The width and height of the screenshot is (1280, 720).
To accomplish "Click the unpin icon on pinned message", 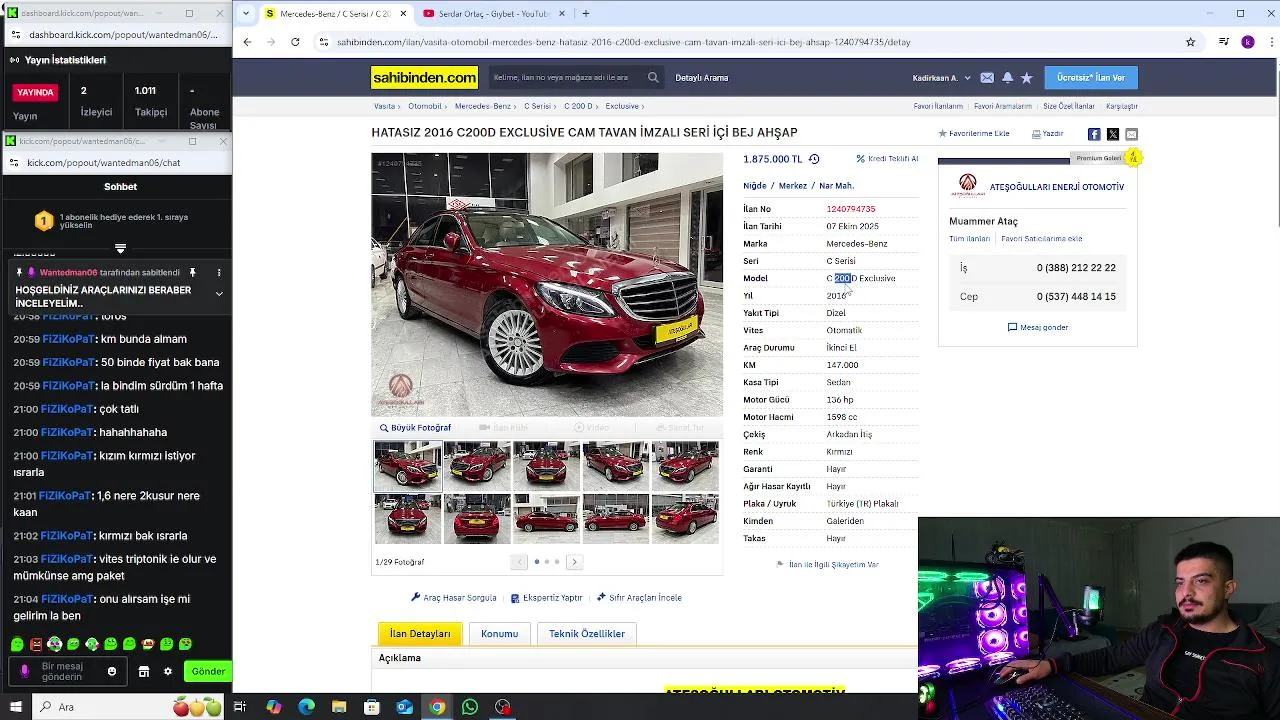I will [x=192, y=273].
